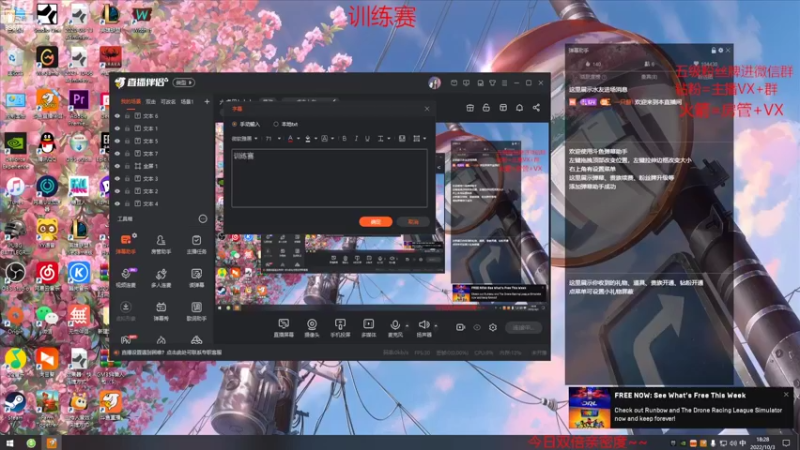Switch to the 场景1 scene tab
This screenshot has width=800, height=450.
pyautogui.click(x=187, y=102)
